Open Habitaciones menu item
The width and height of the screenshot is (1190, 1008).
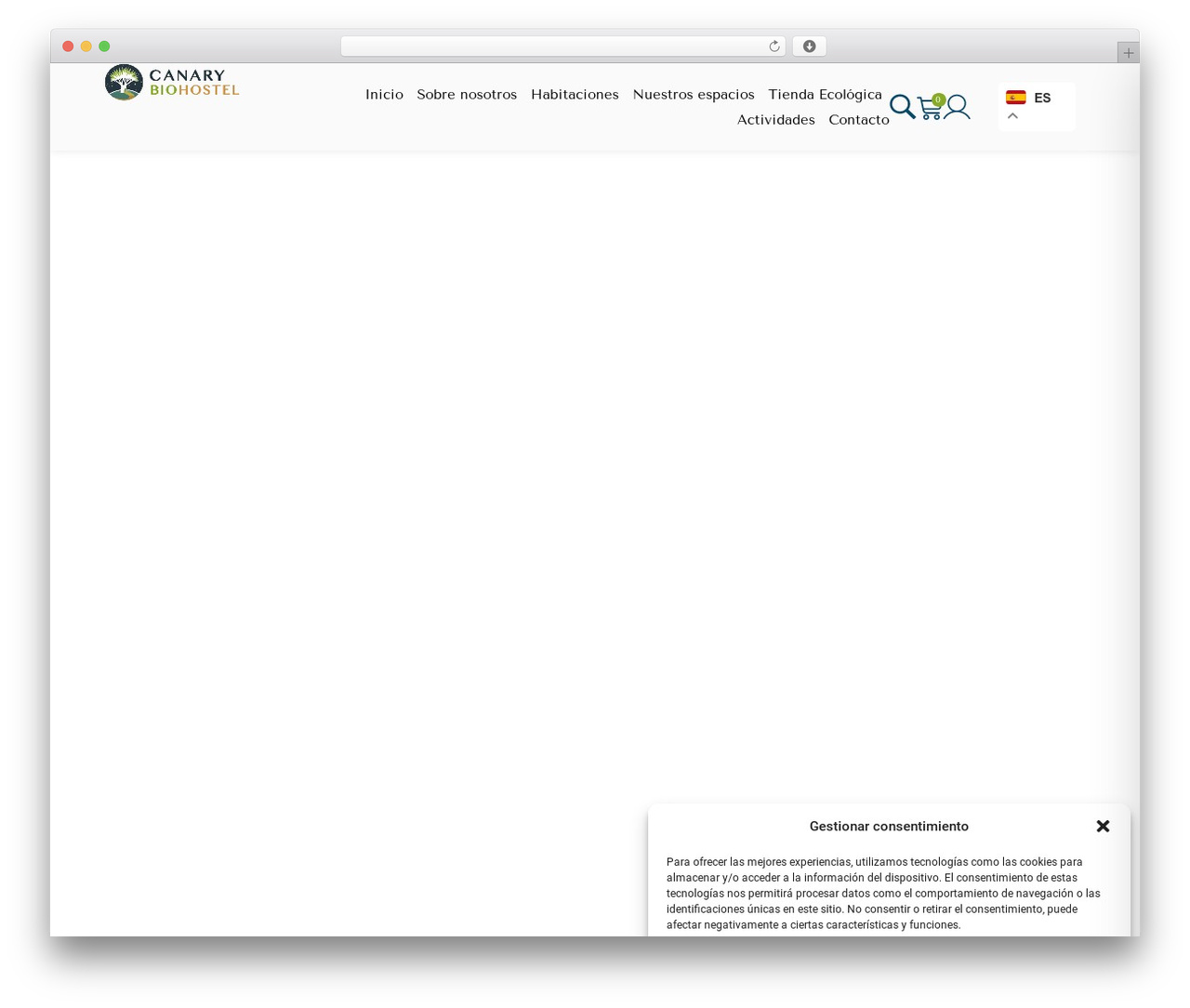[575, 95]
